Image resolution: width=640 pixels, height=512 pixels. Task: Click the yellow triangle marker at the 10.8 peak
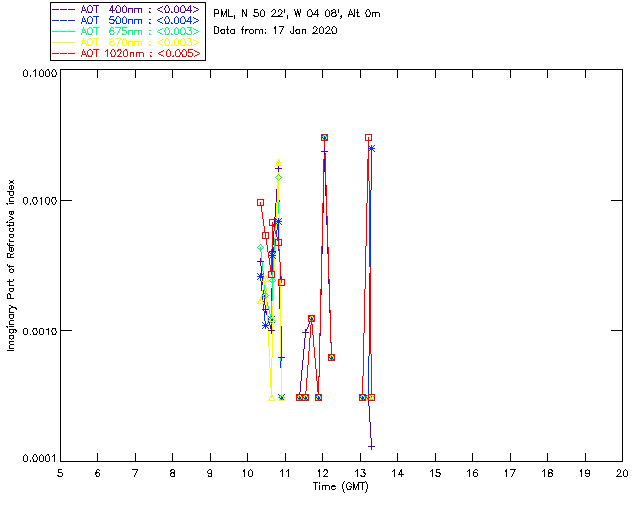278,163
